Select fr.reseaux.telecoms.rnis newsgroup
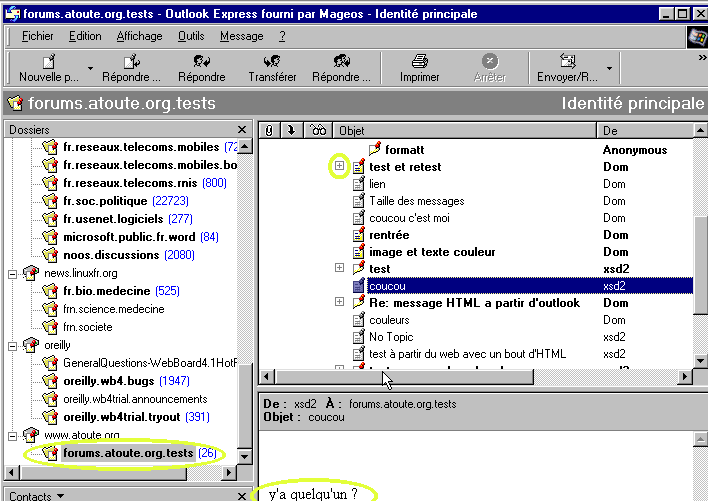This screenshot has width=708, height=501. (130, 183)
